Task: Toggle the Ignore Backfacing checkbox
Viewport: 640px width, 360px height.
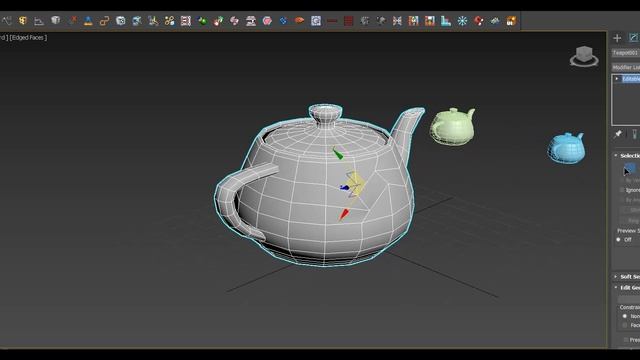Action: 622,190
